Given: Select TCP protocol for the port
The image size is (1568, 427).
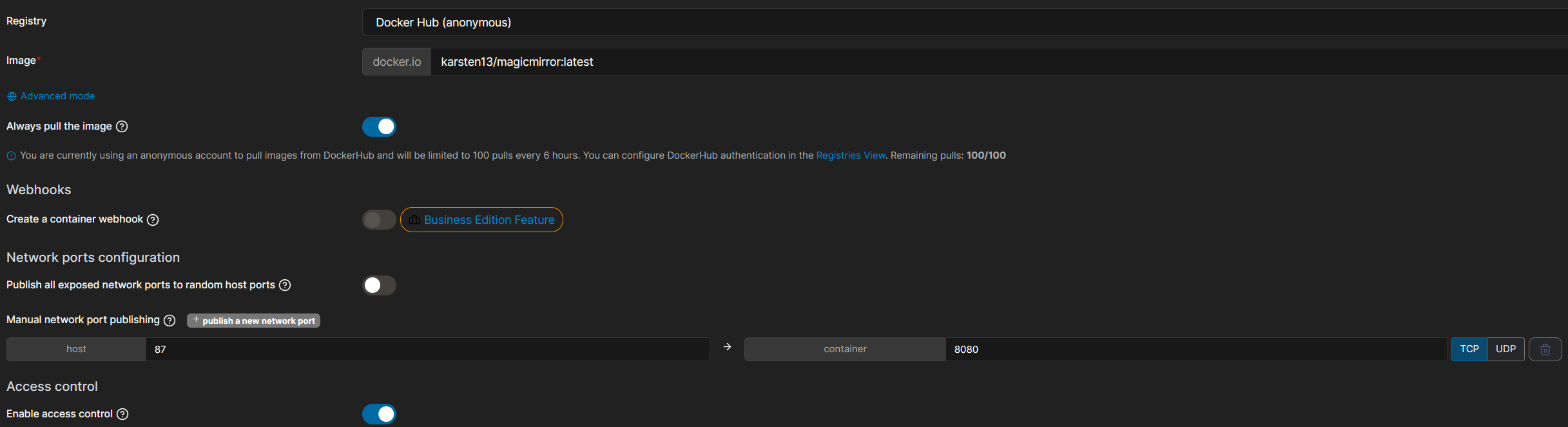Looking at the screenshot, I should coord(1469,349).
